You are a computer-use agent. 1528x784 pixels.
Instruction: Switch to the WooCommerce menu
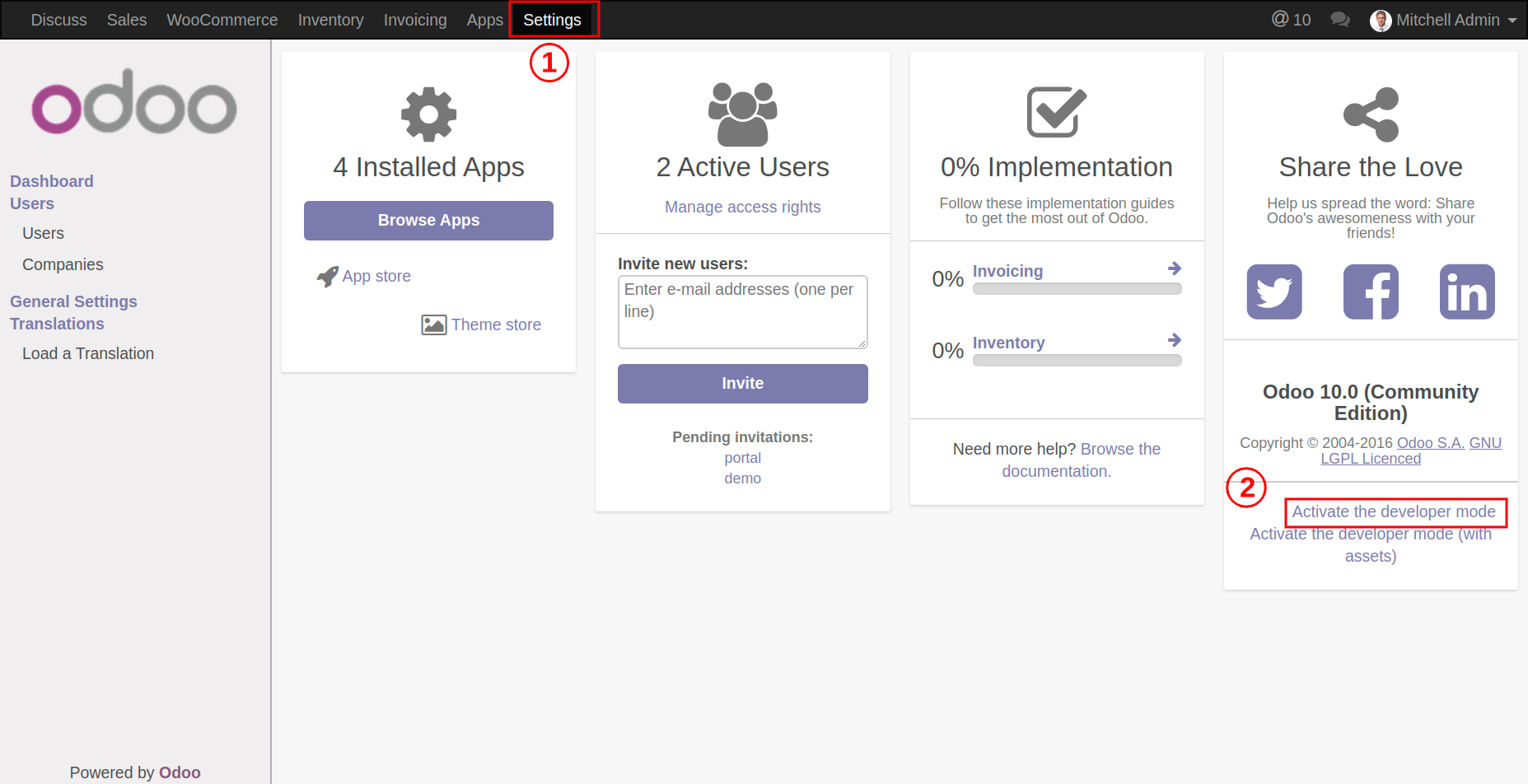tap(222, 20)
